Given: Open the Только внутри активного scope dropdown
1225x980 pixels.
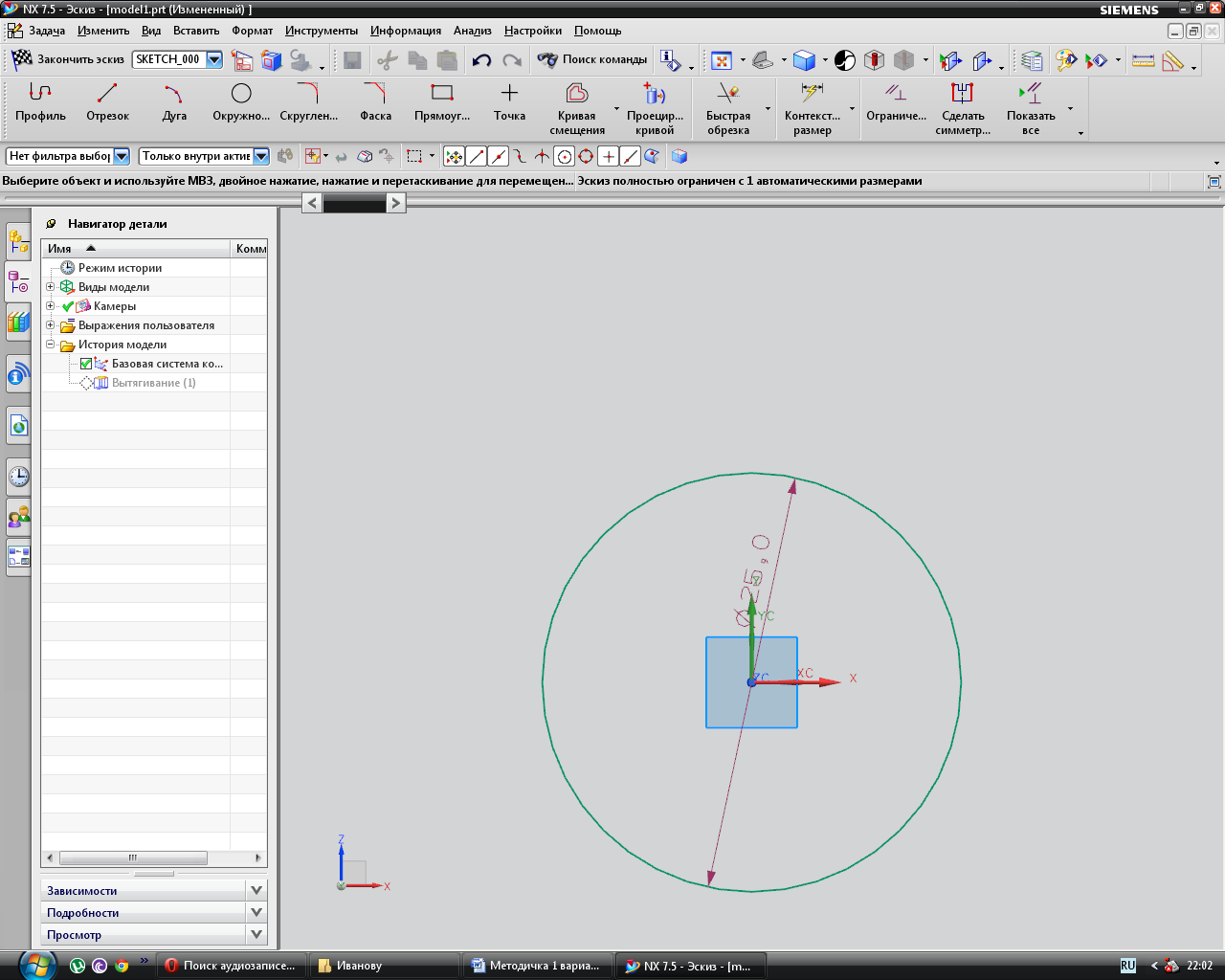Looking at the screenshot, I should pyautogui.click(x=260, y=156).
